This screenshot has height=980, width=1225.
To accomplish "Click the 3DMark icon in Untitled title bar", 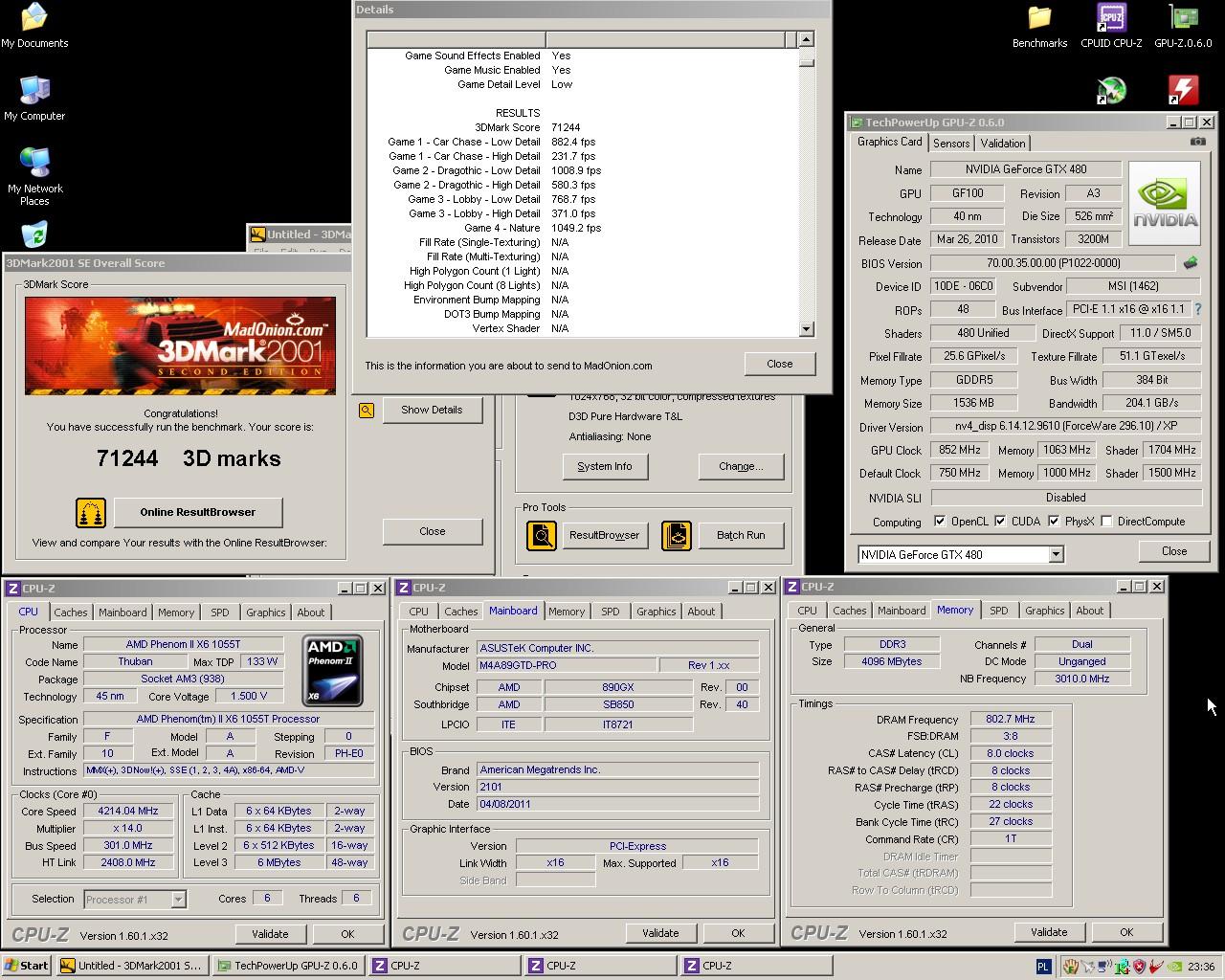I will (256, 234).
